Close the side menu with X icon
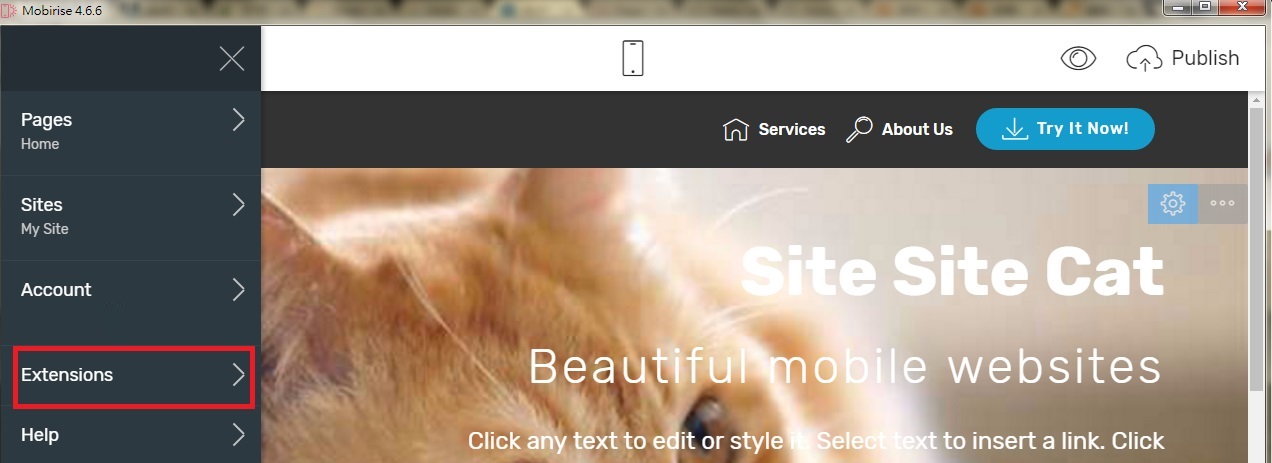 coord(232,59)
